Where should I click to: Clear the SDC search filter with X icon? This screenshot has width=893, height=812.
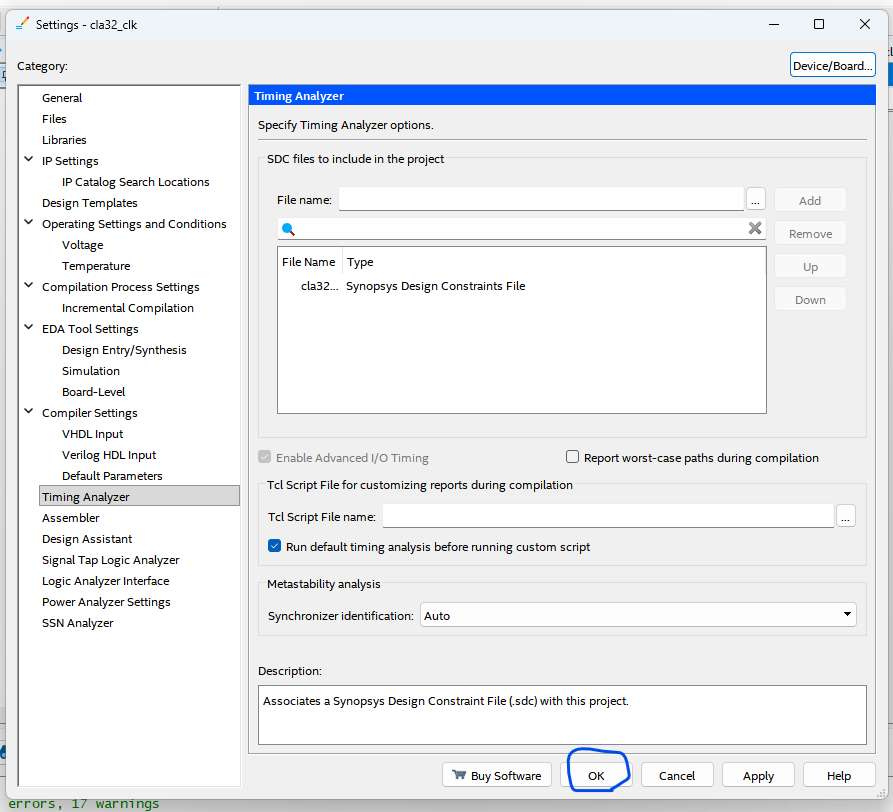pos(755,229)
